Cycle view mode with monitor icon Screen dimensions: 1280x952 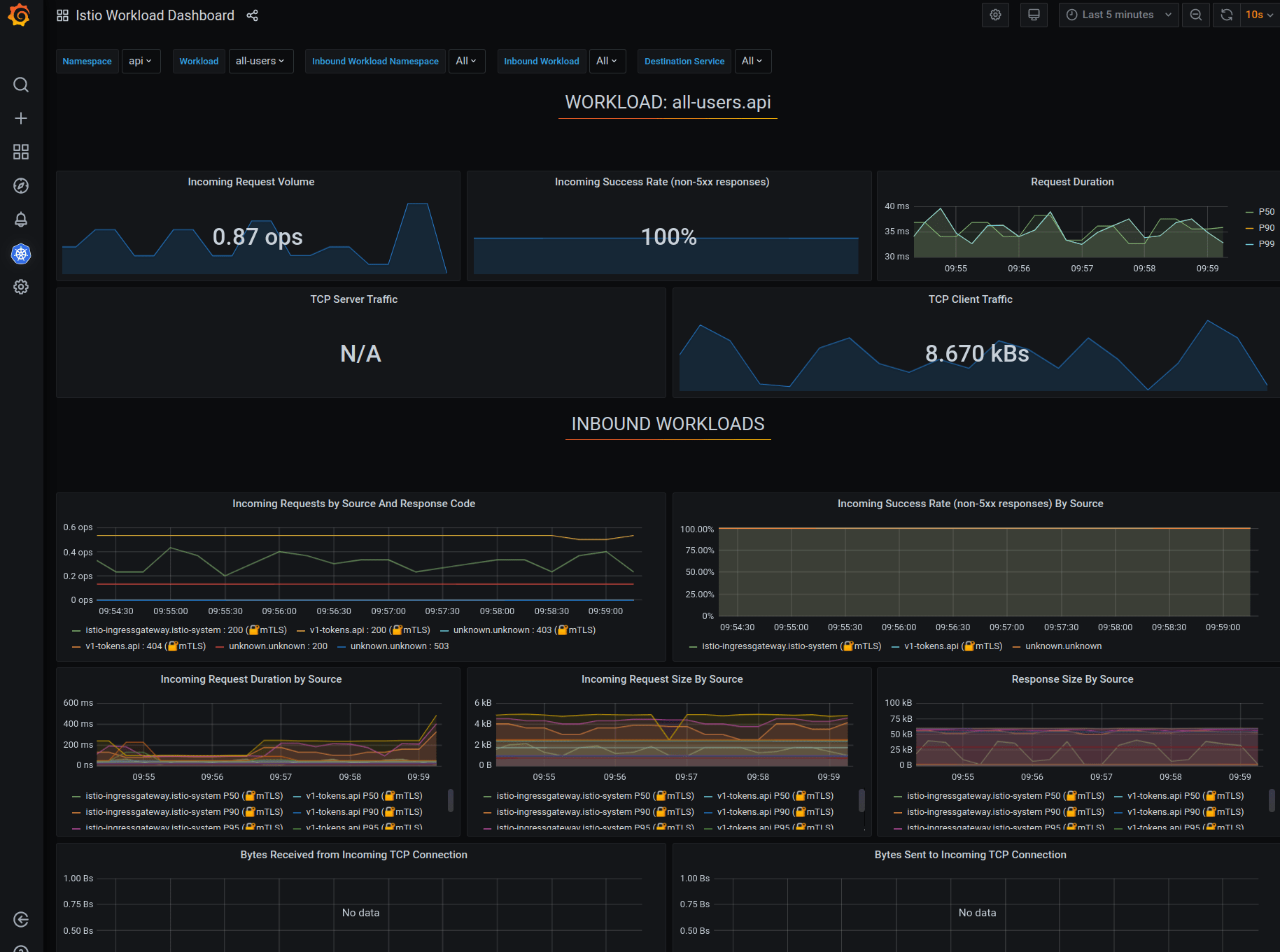click(x=1034, y=15)
